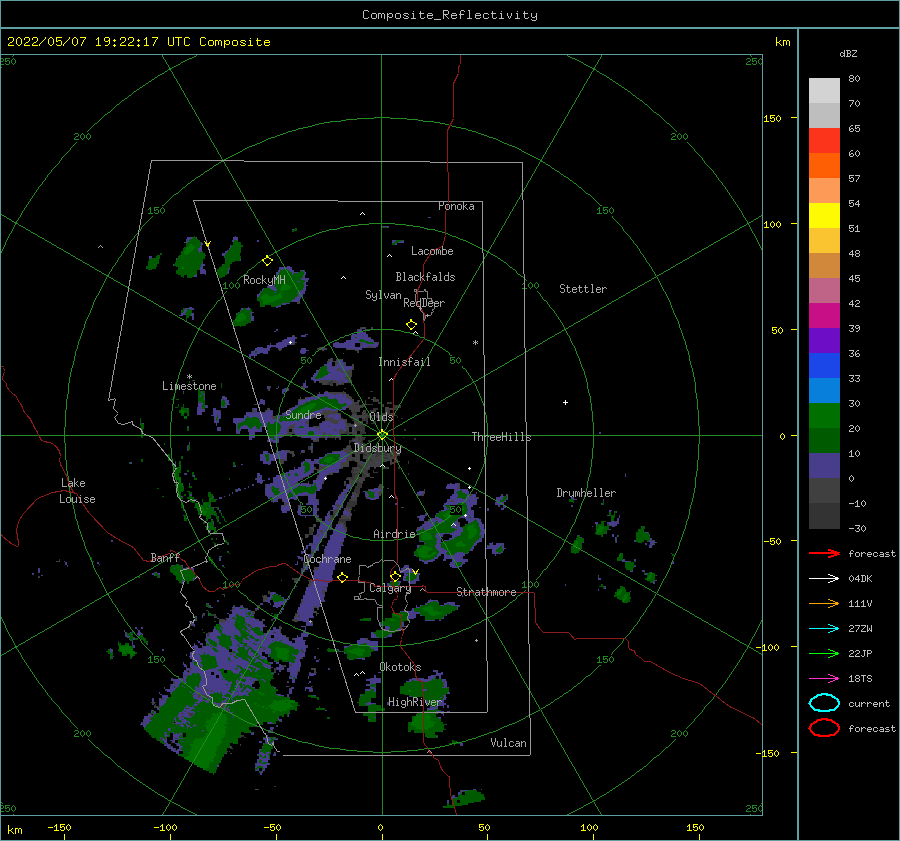The width and height of the screenshot is (900, 841).
Task: Click the Airdrie city label
Action: click(394, 534)
